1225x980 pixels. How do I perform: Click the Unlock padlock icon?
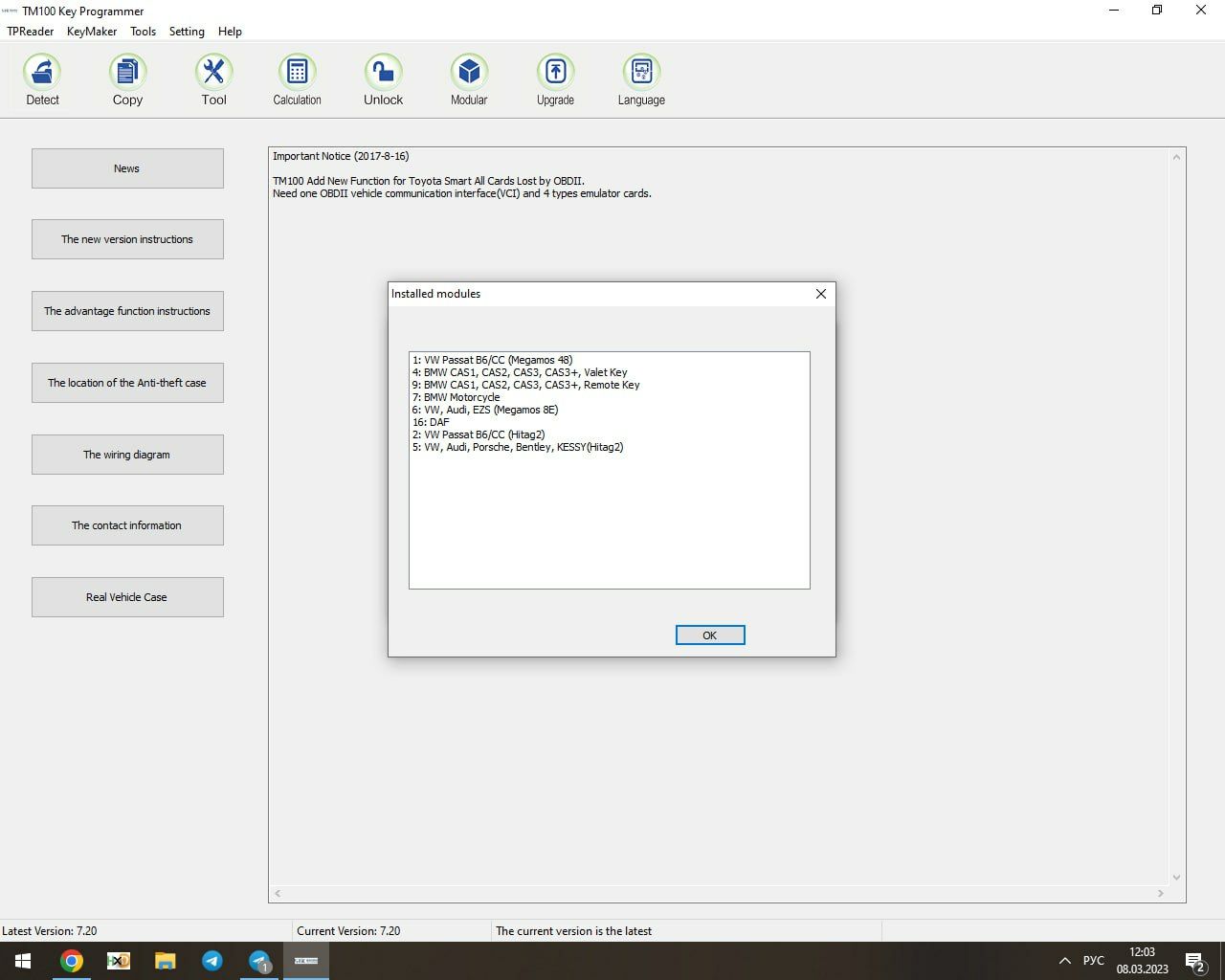pyautogui.click(x=383, y=73)
